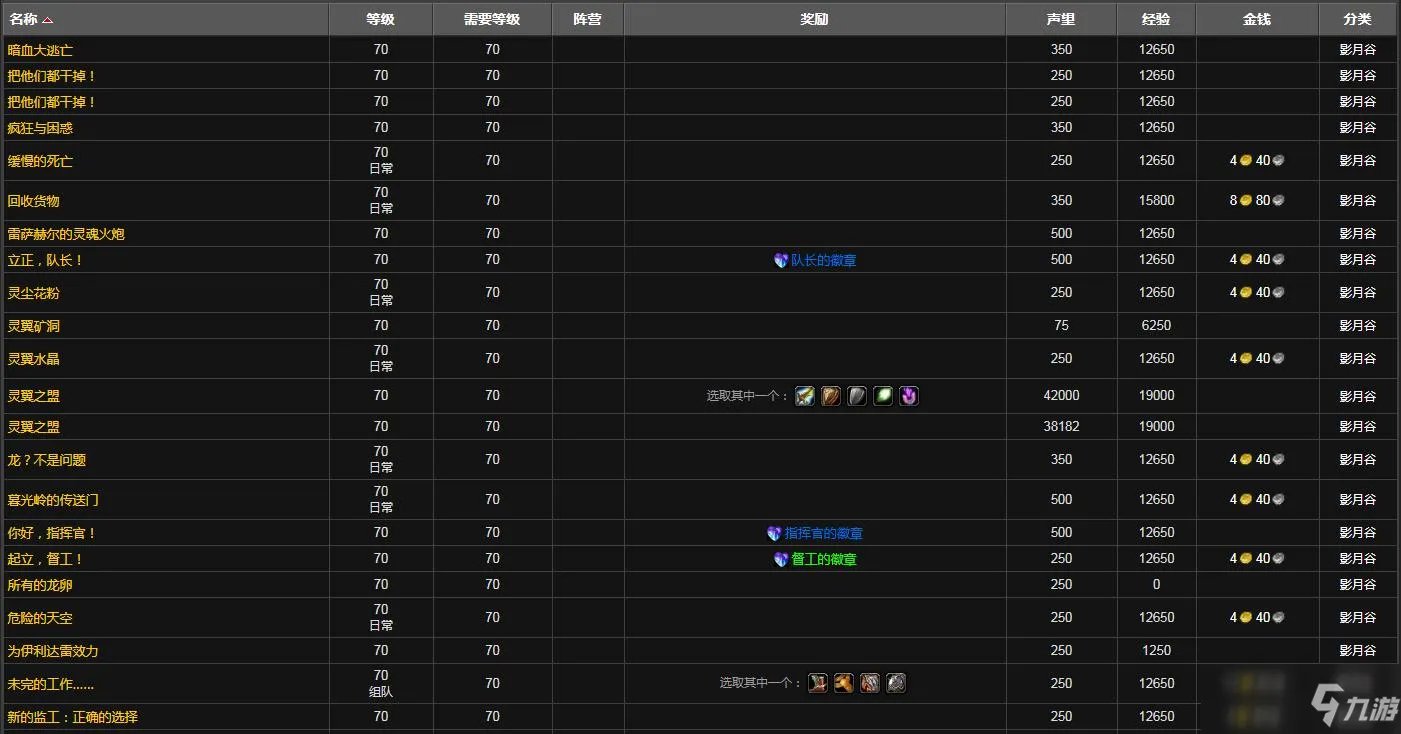Sort quests by the 经验 column header
Viewport: 1401px width, 734px height.
tap(1156, 19)
